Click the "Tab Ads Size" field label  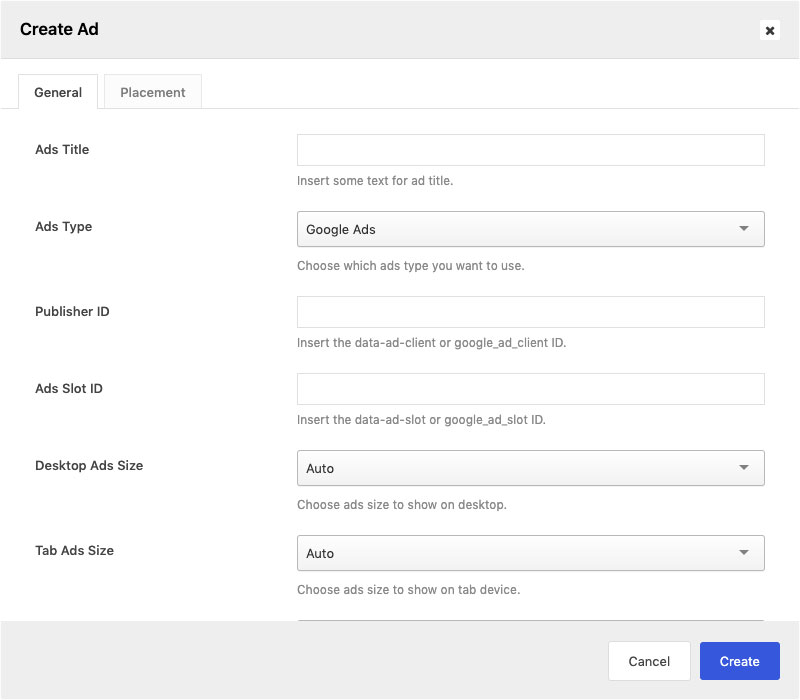(74, 550)
